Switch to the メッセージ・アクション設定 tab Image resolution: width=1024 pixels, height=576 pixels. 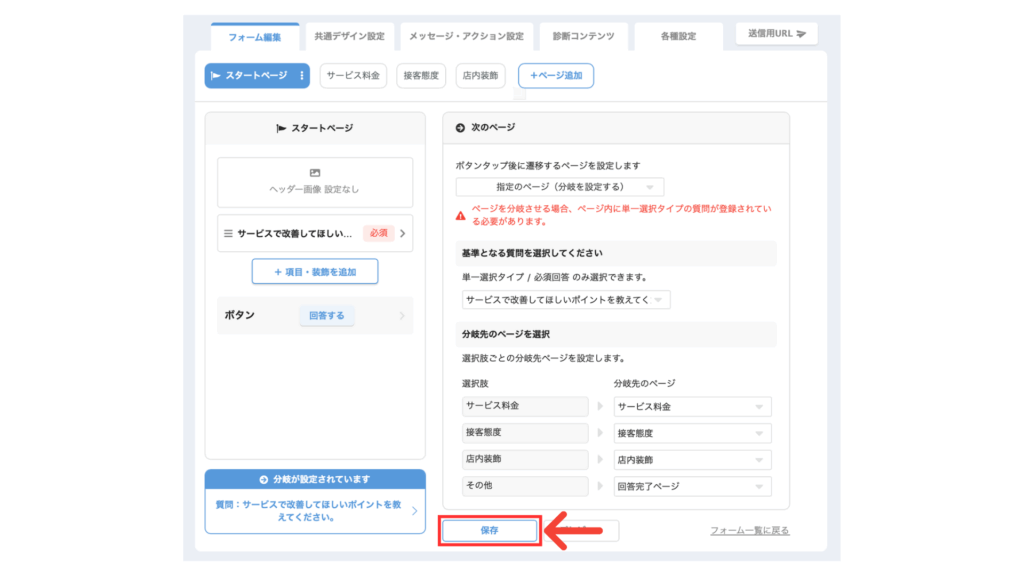click(466, 36)
